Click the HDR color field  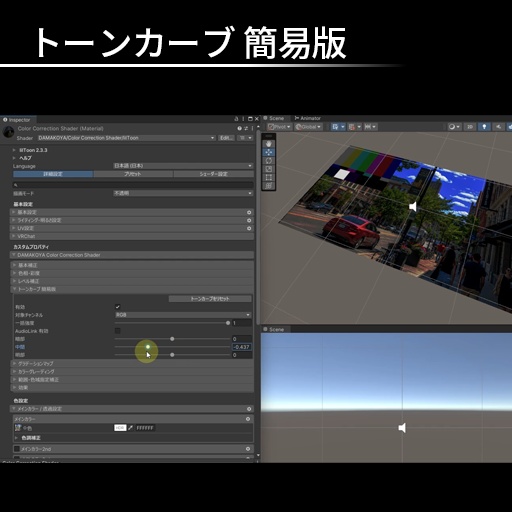[x=120, y=428]
